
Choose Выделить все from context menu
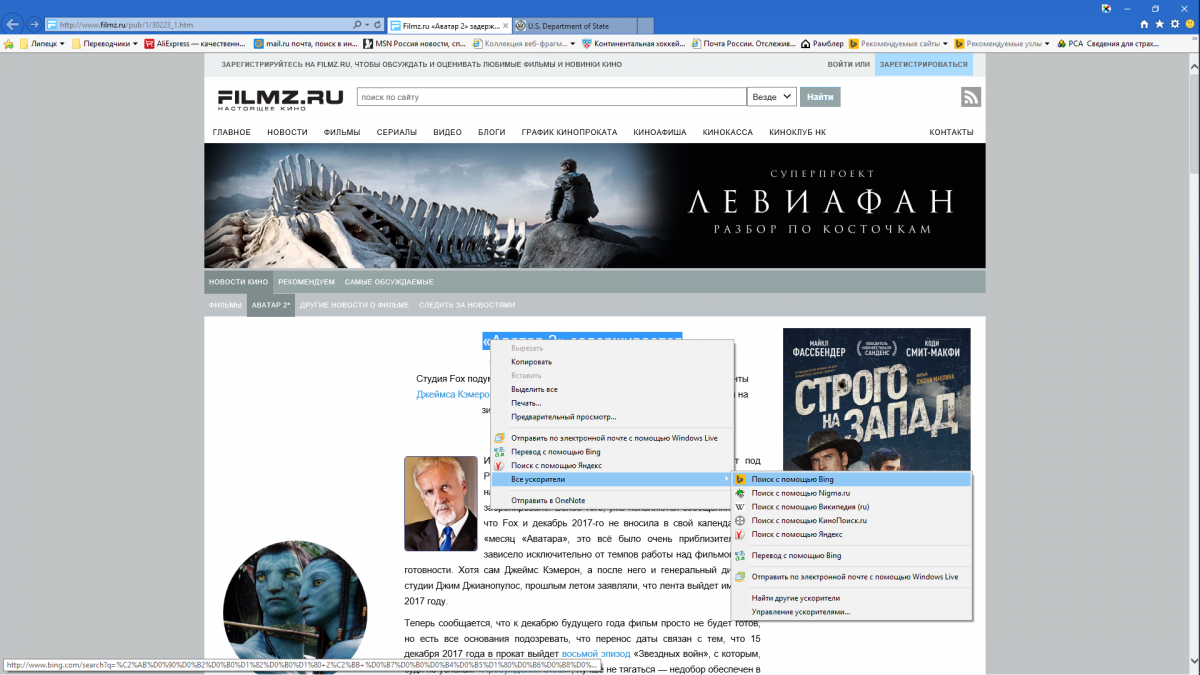pyautogui.click(x=612, y=389)
